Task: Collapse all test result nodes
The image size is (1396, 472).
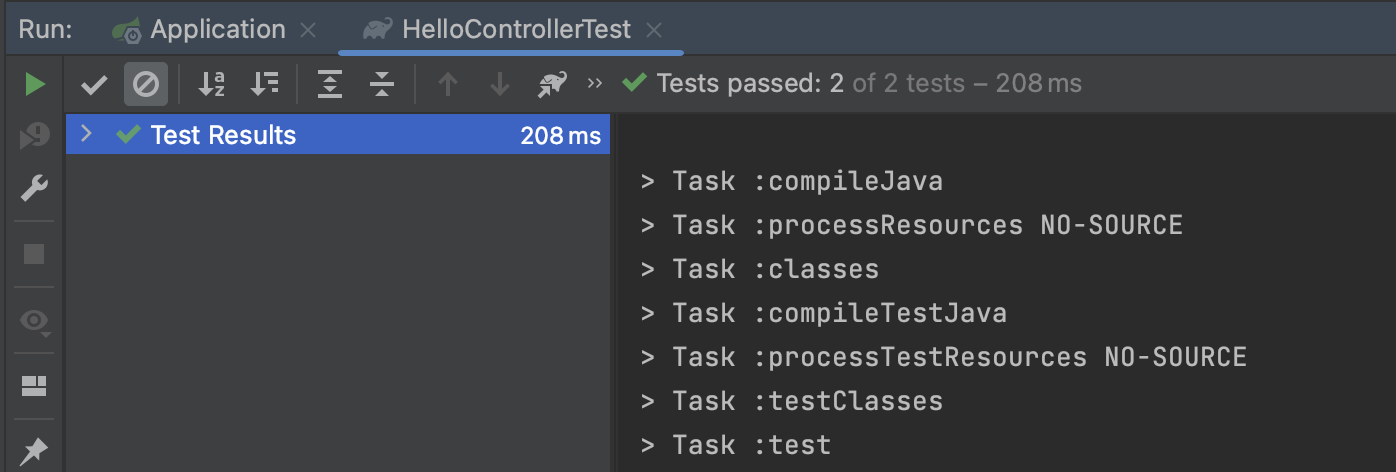Action: coord(381,85)
